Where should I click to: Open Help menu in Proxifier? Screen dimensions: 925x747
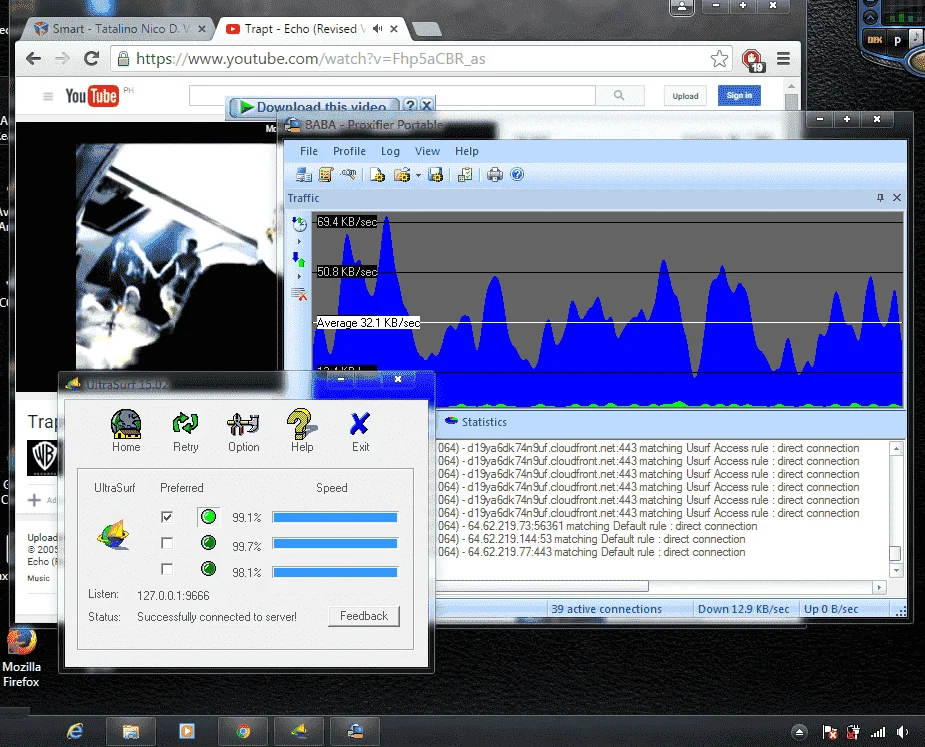(x=467, y=151)
